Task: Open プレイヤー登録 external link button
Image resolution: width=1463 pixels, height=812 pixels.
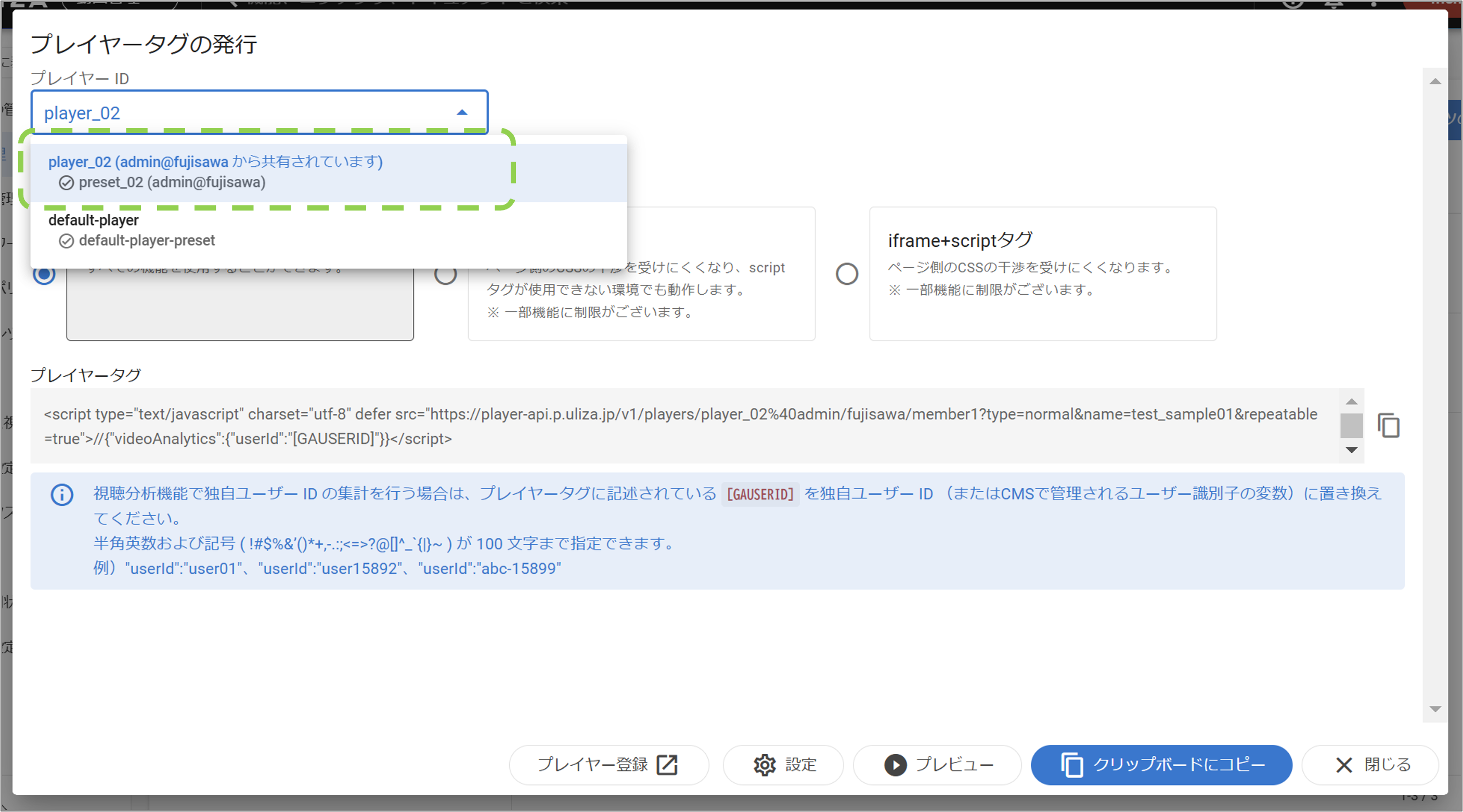Action: (x=609, y=765)
